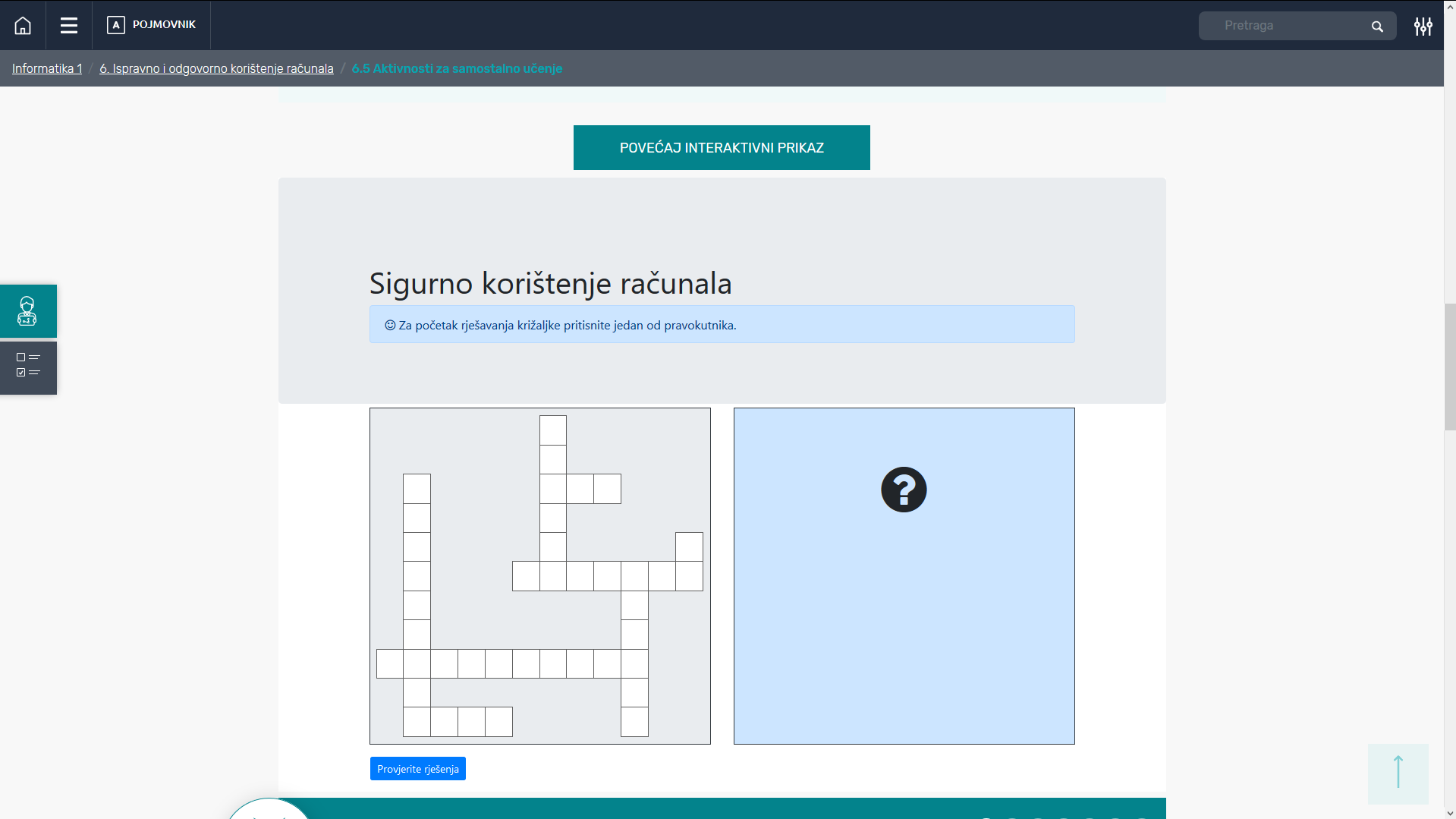The height and width of the screenshot is (819, 1456).
Task: Open the student avatar side panel
Action: [28, 311]
